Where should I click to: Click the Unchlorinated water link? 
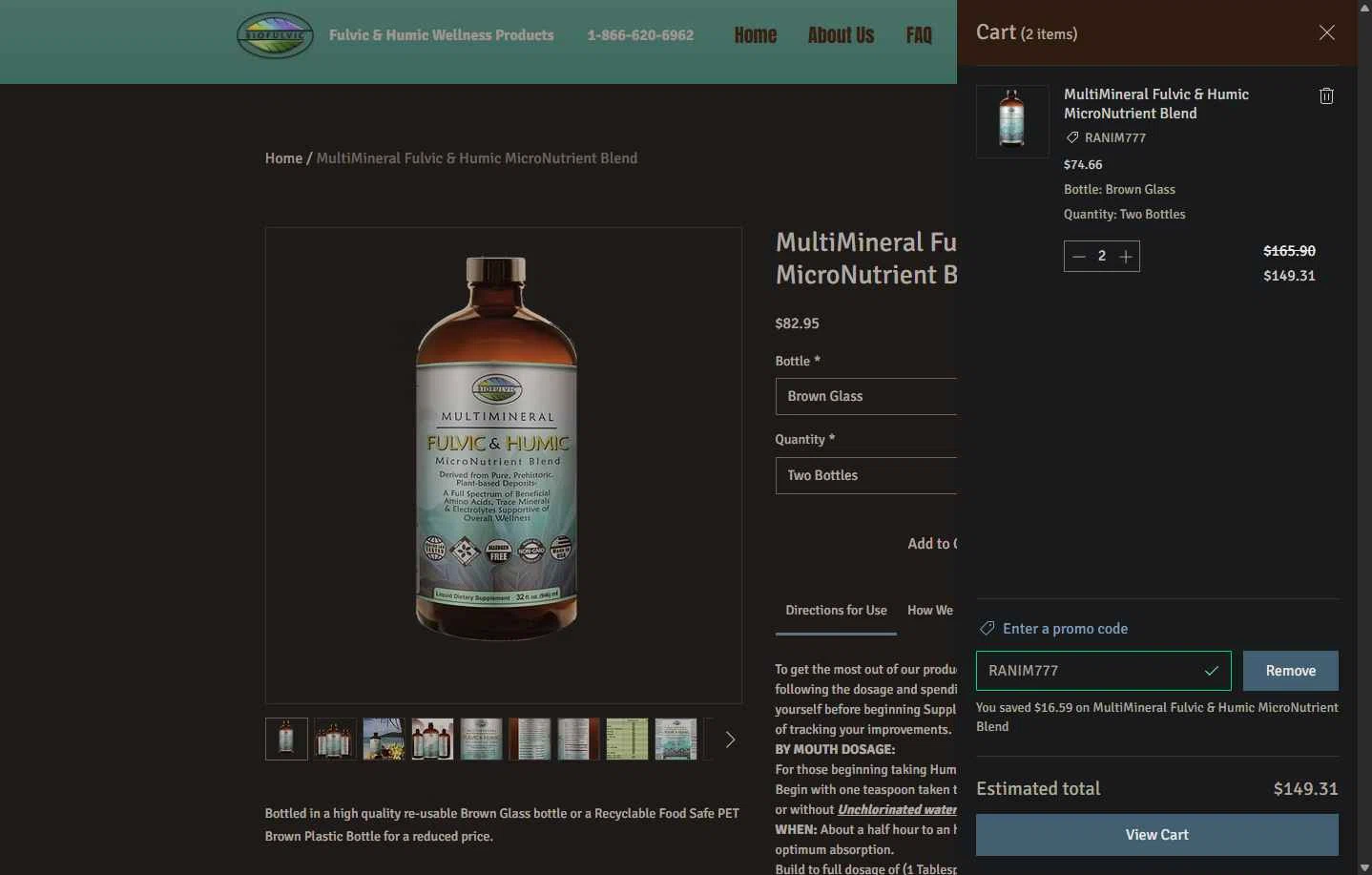tap(897, 809)
